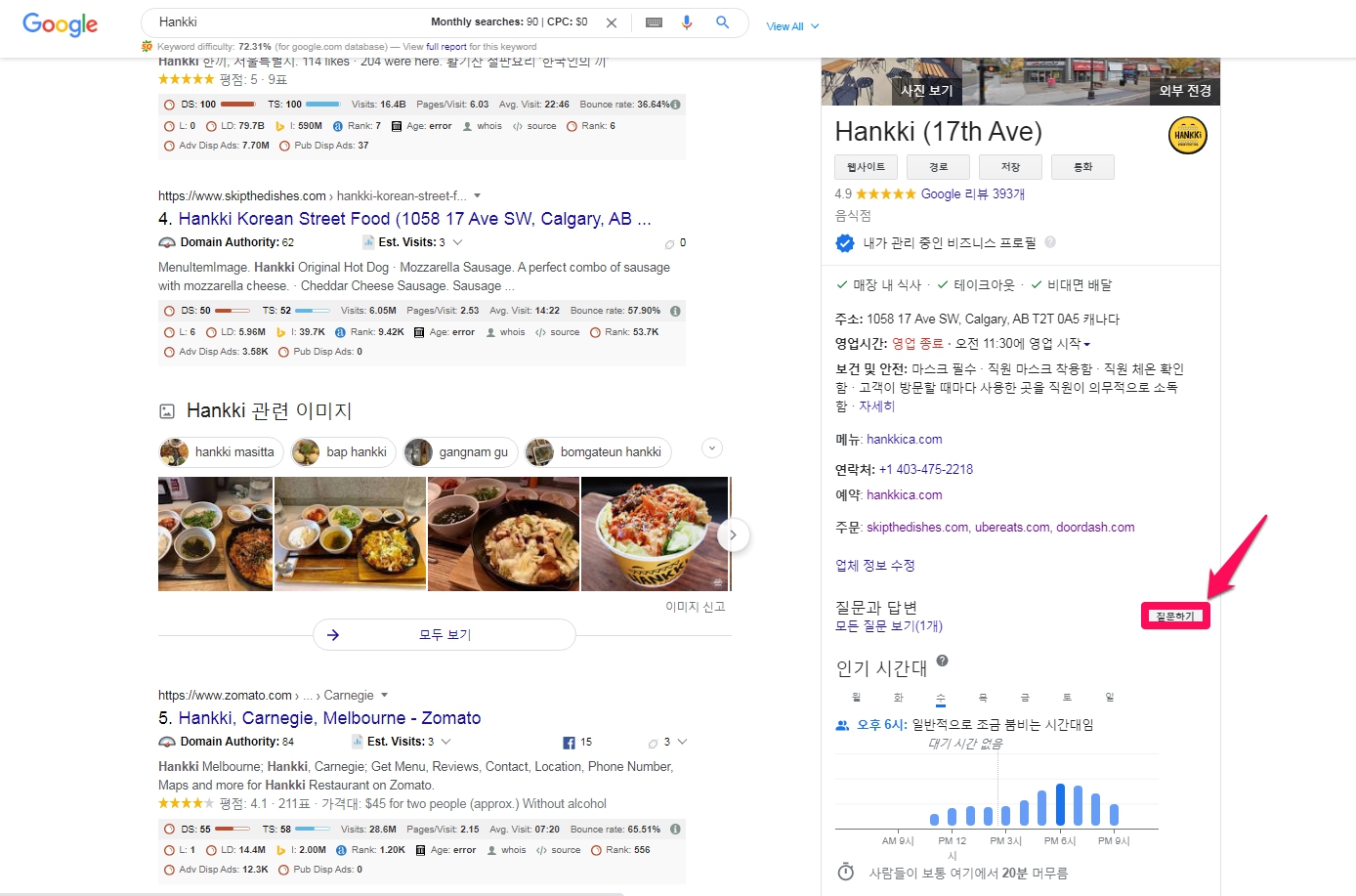Click the stopwatch icon near 20분 머무름
Viewport: 1356px width, 896px height.
coord(846,872)
